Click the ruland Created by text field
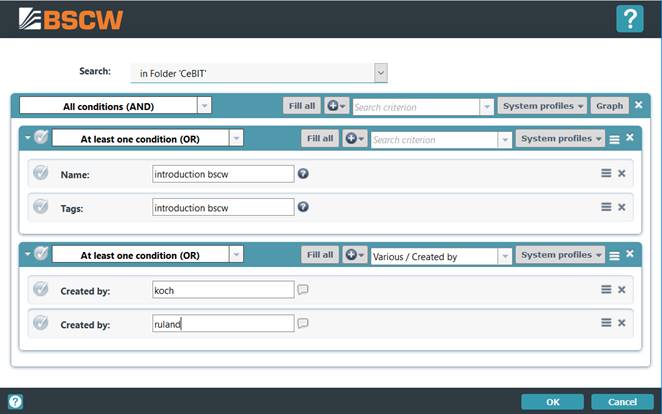 (223, 323)
